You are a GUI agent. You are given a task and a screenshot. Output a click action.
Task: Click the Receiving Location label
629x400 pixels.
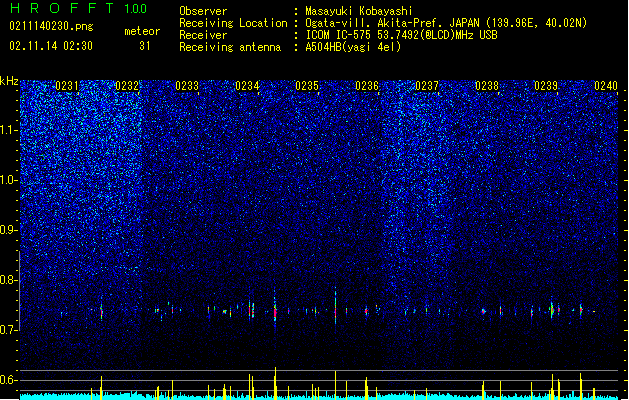point(233,23)
